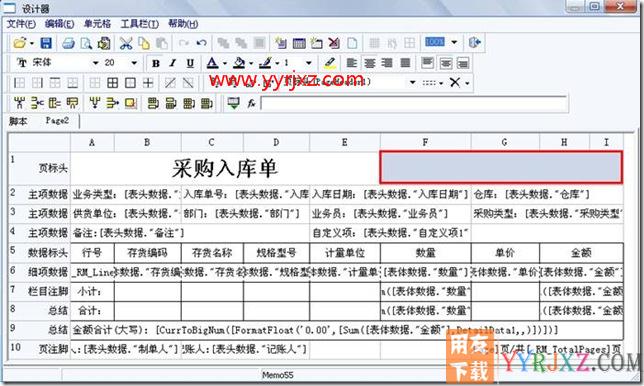This screenshot has height=386, width=644.
Task: Toggle vertical align top
Action: 428,63
